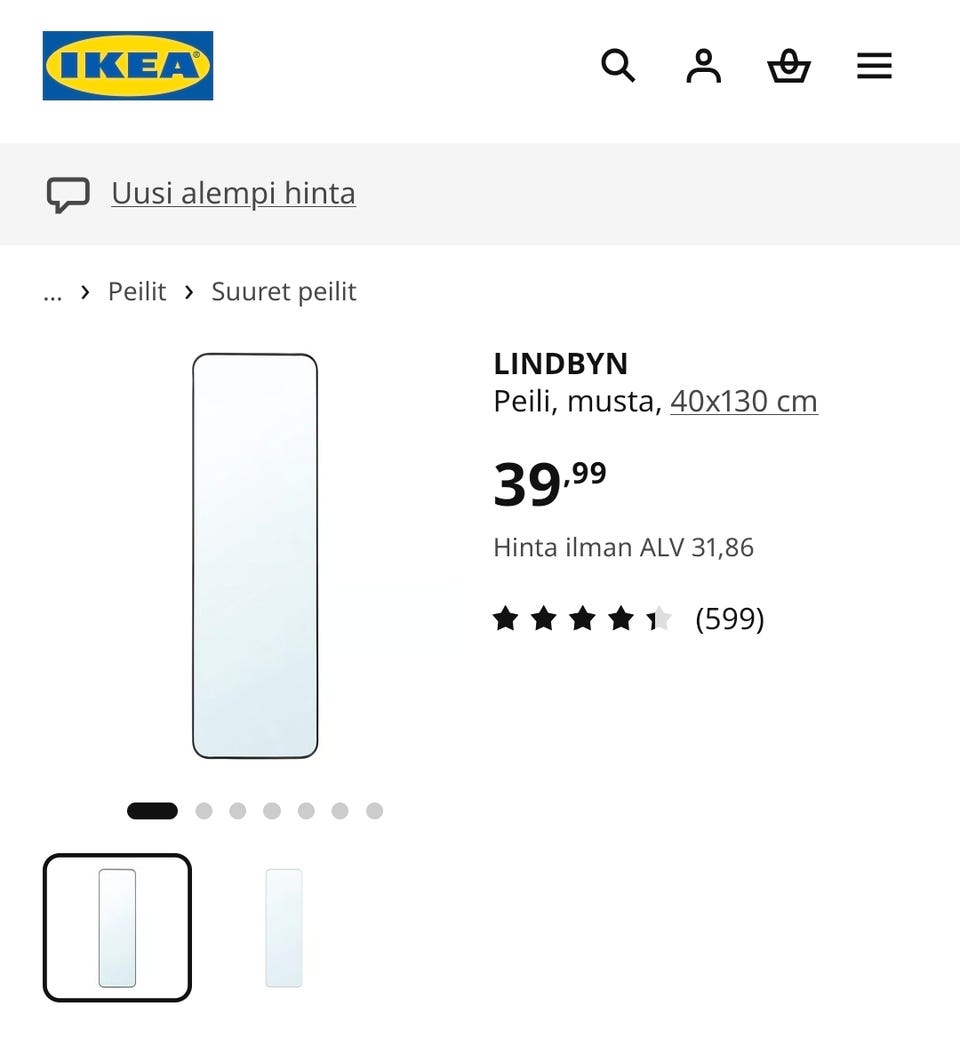Open the search magnifier icon

[618, 66]
